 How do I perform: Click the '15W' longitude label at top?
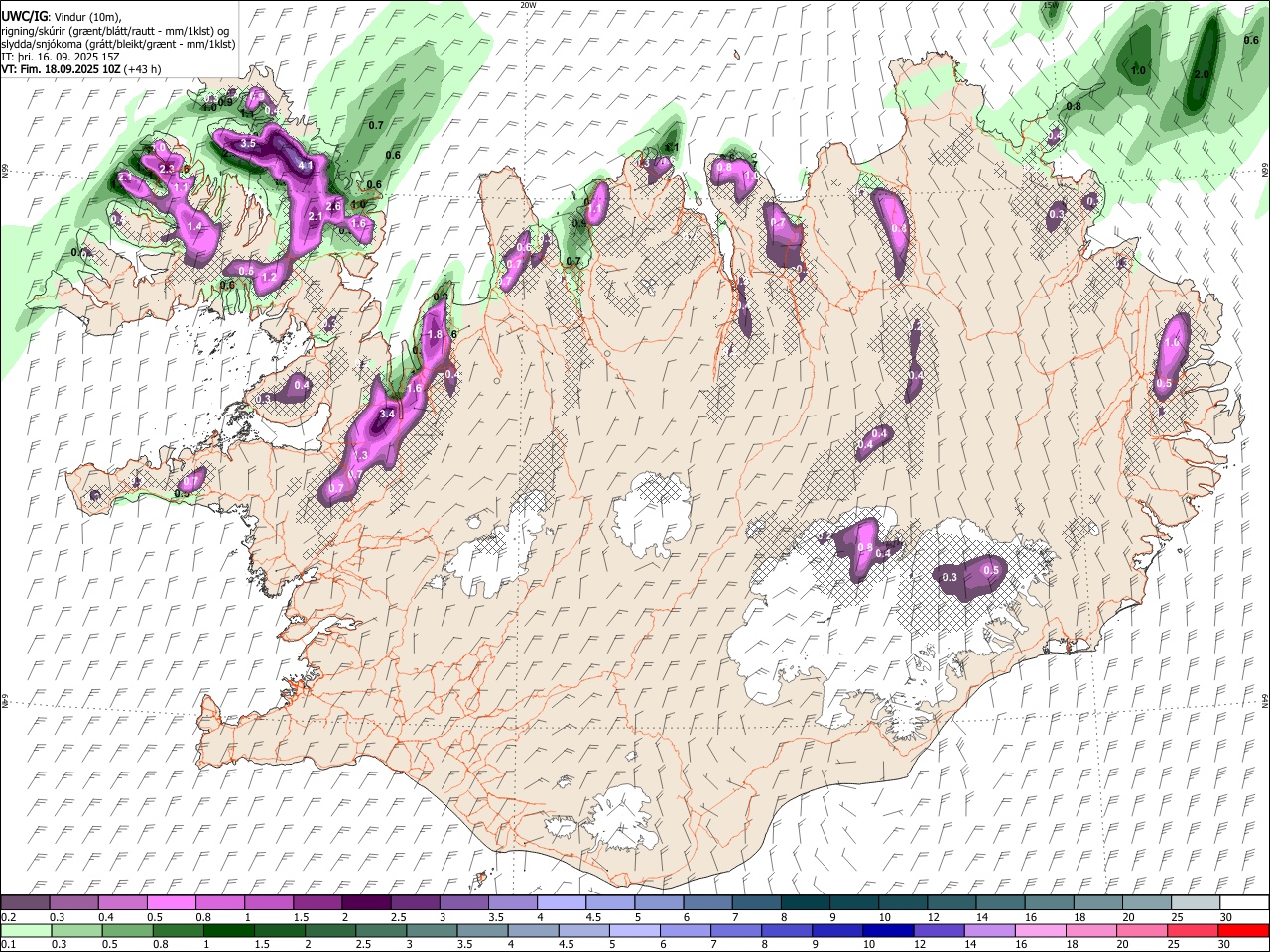tap(1051, 5)
